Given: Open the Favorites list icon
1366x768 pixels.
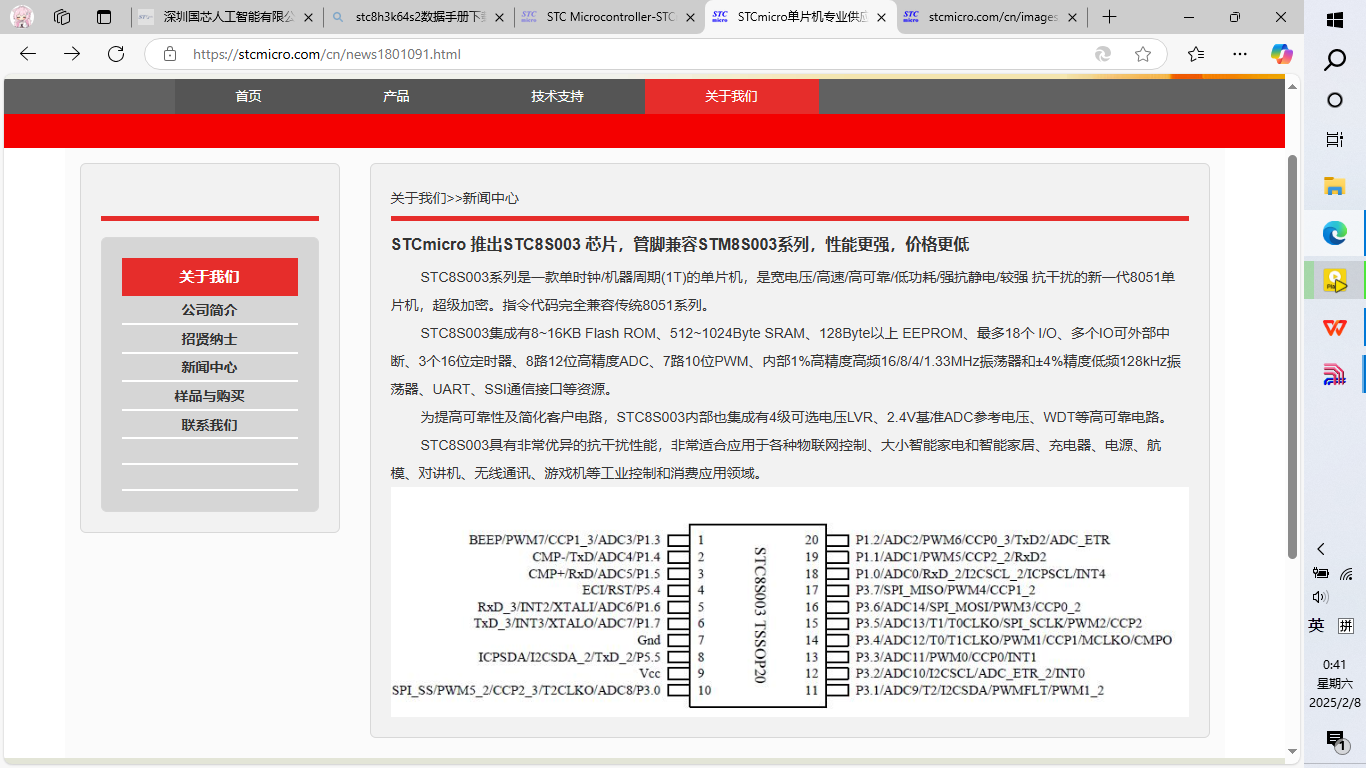Looking at the screenshot, I should [1196, 54].
